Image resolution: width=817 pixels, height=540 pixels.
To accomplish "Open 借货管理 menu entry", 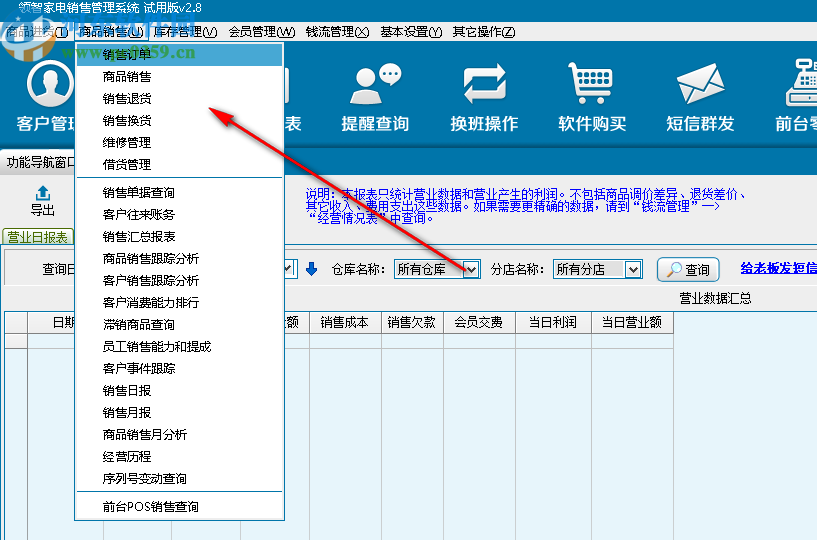I will click(x=179, y=164).
